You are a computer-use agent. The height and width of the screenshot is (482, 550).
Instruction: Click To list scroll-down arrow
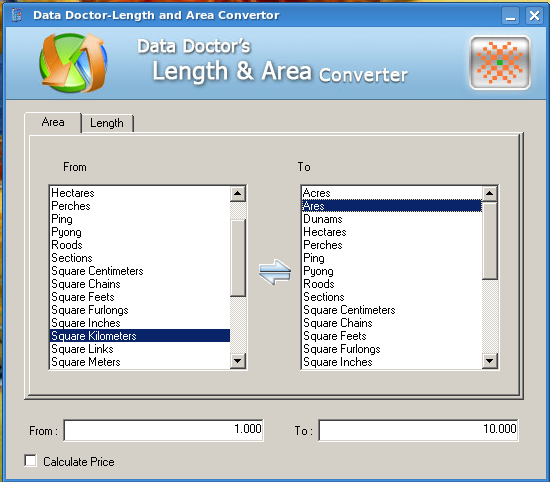coord(490,361)
